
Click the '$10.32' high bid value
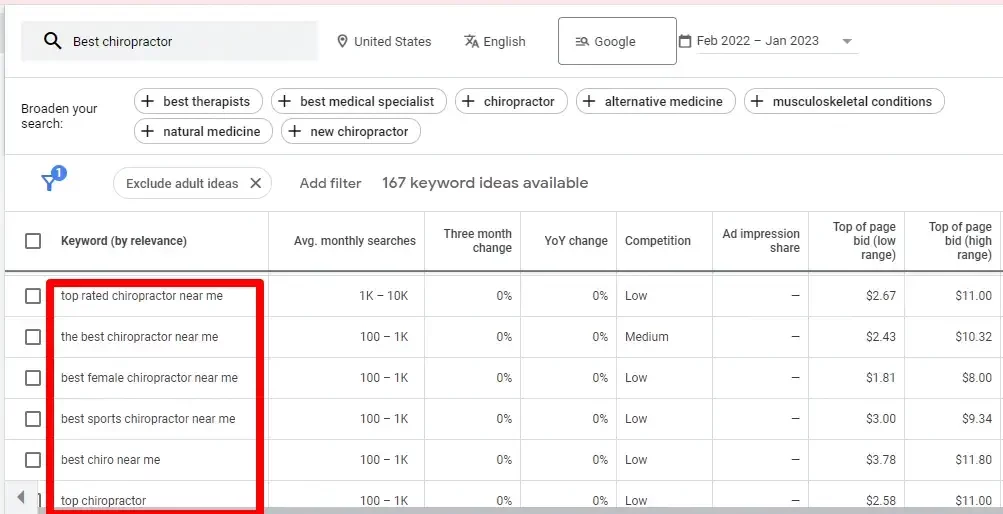pos(974,337)
